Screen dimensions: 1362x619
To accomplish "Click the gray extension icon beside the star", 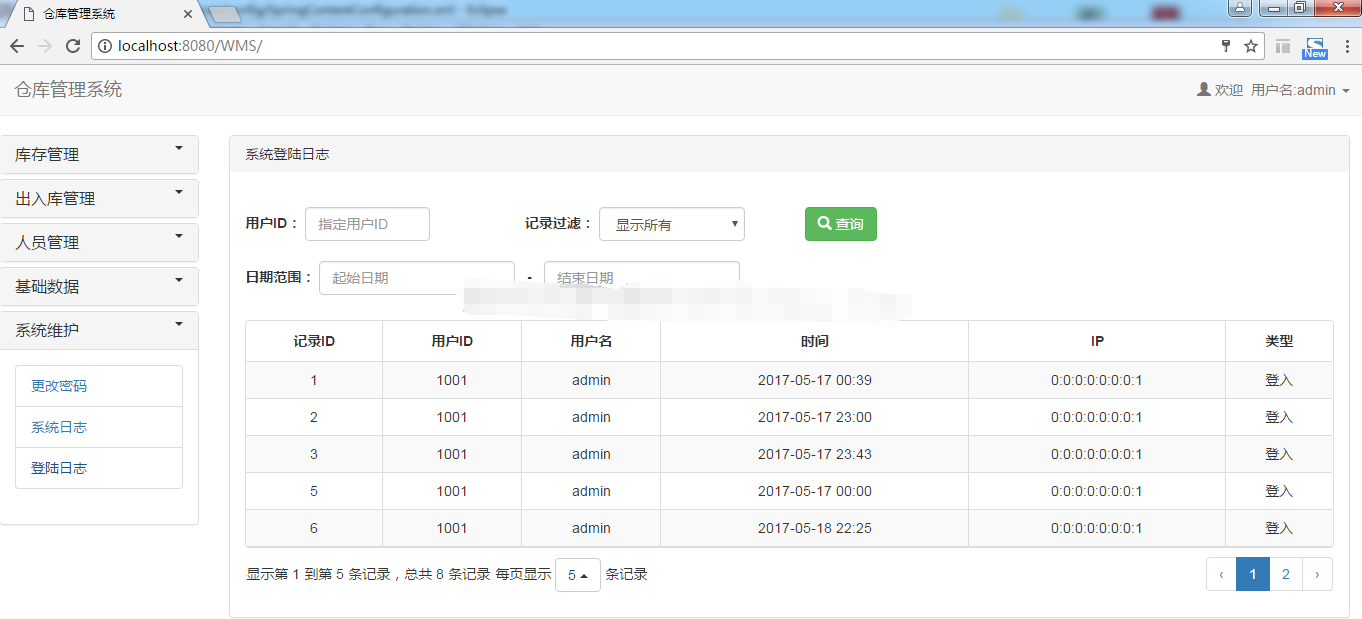I will pos(1283,46).
